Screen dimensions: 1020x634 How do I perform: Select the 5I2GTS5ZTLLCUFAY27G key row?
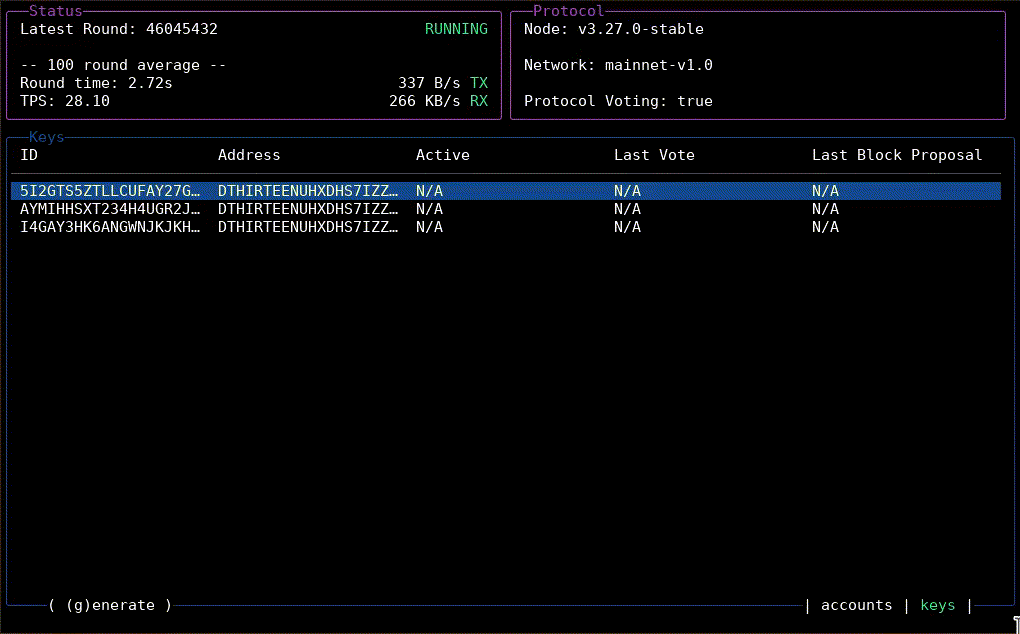pos(110,191)
